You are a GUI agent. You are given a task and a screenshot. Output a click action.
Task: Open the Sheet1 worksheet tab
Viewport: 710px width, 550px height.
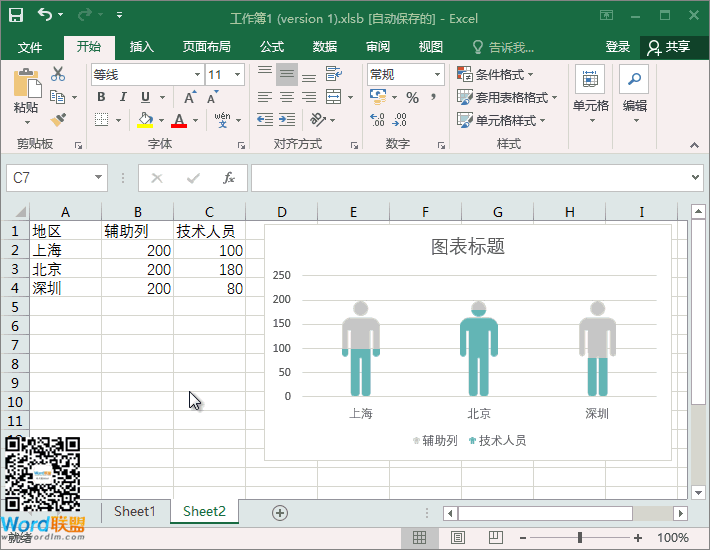[x=134, y=512]
